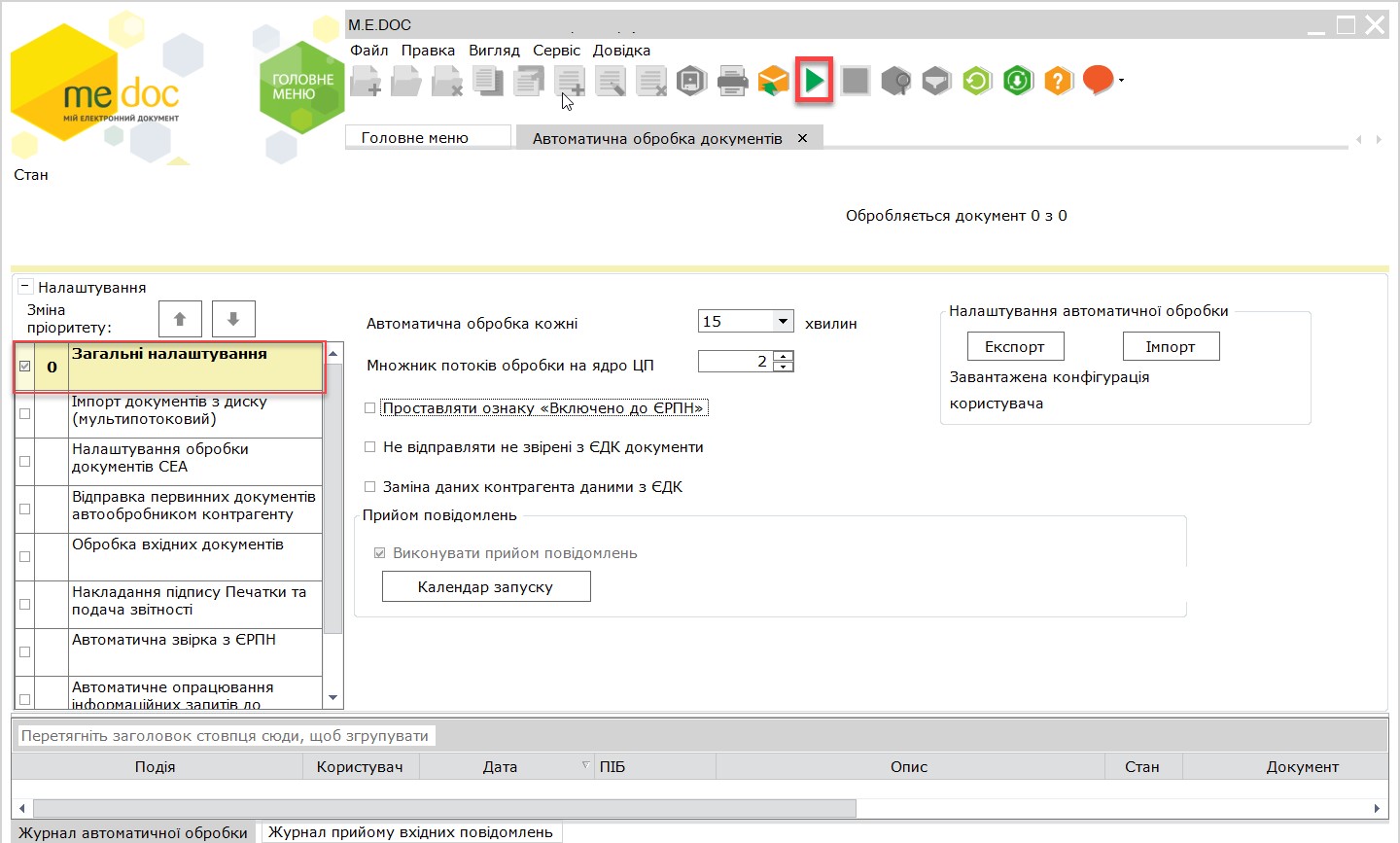1400x843 pixels.
Task: Open the Правка menu
Action: (428, 51)
